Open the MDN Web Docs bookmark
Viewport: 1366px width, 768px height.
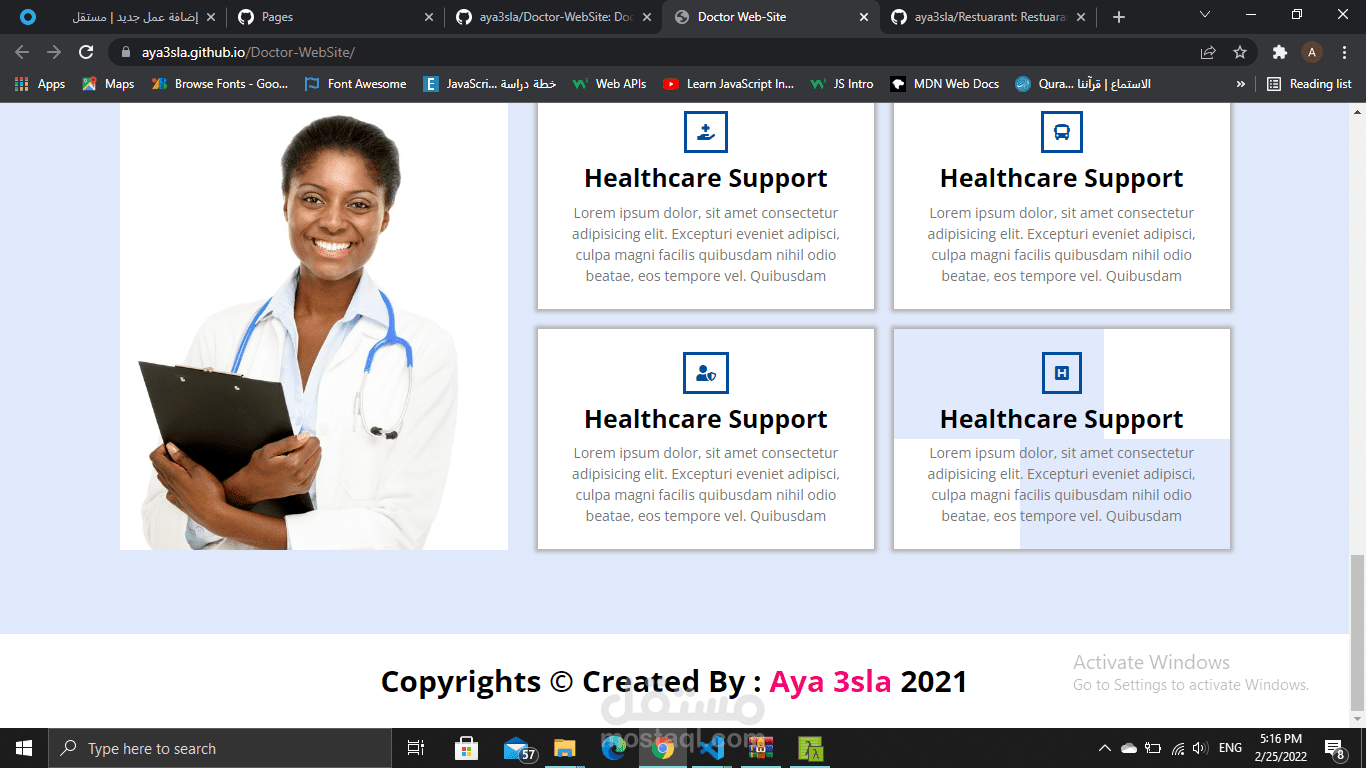[x=945, y=84]
